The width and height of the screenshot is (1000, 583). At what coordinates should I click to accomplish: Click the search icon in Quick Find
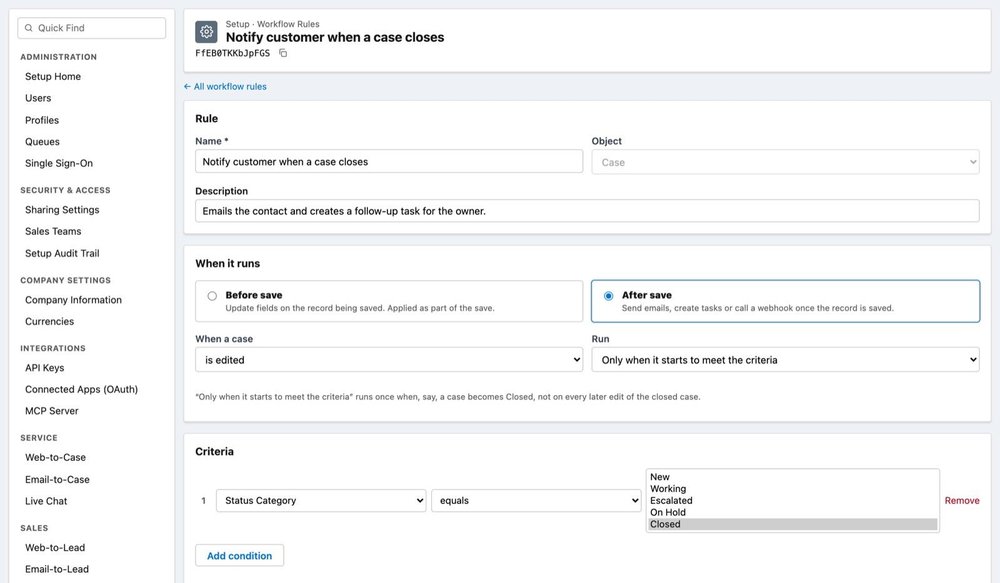[x=29, y=28]
